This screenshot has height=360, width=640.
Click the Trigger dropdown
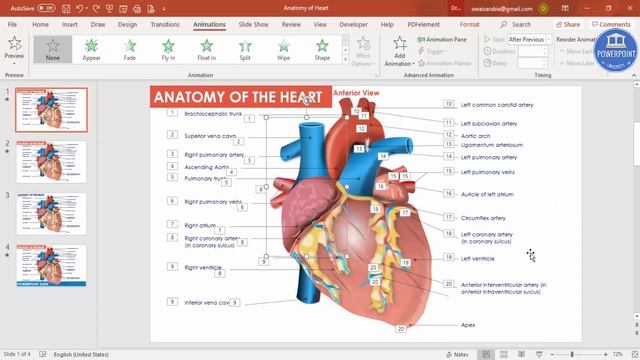[432, 51]
